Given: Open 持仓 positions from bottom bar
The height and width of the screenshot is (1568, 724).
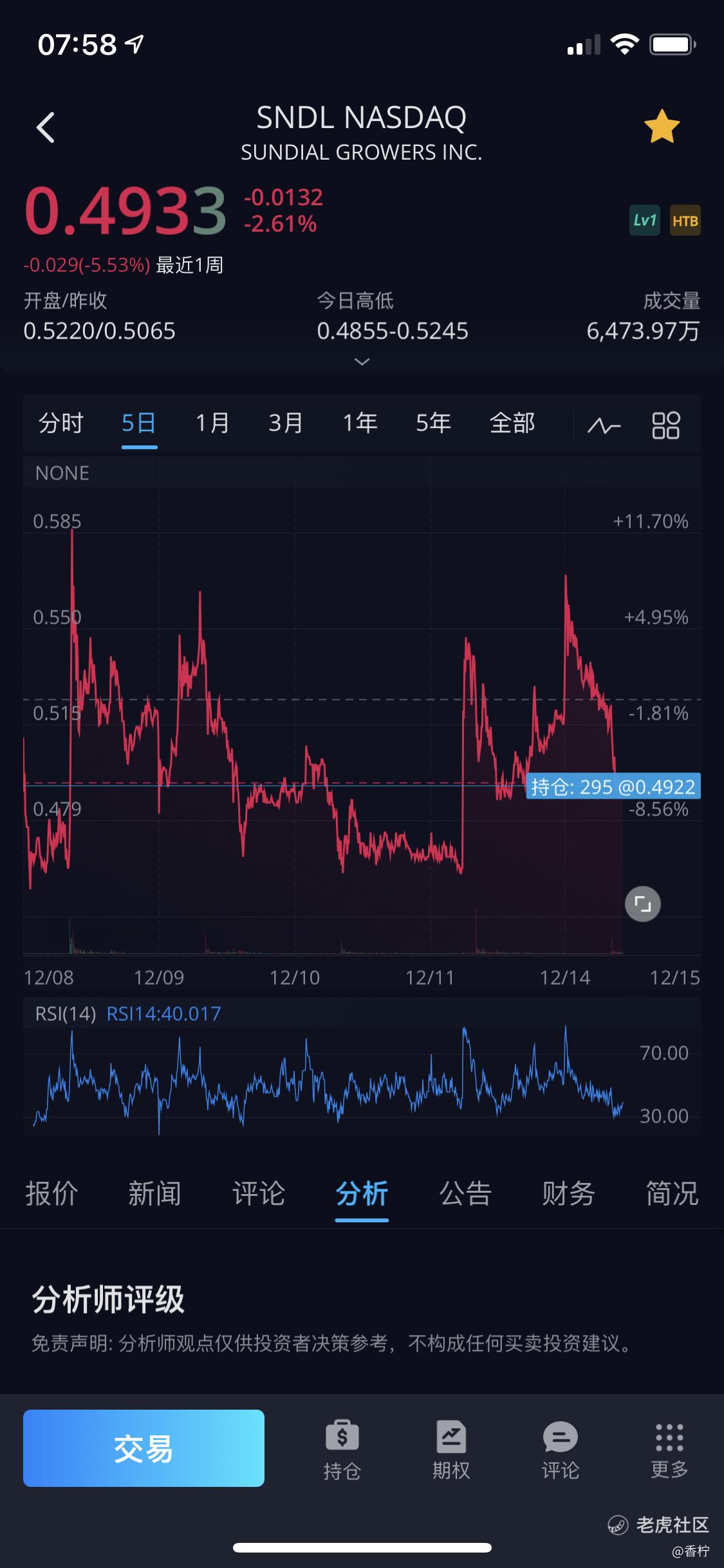Looking at the screenshot, I should coord(342,1450).
